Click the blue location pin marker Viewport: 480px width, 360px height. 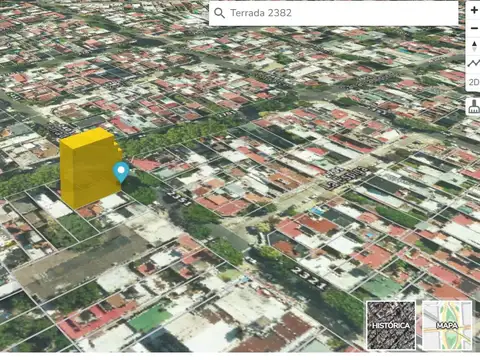tap(121, 172)
